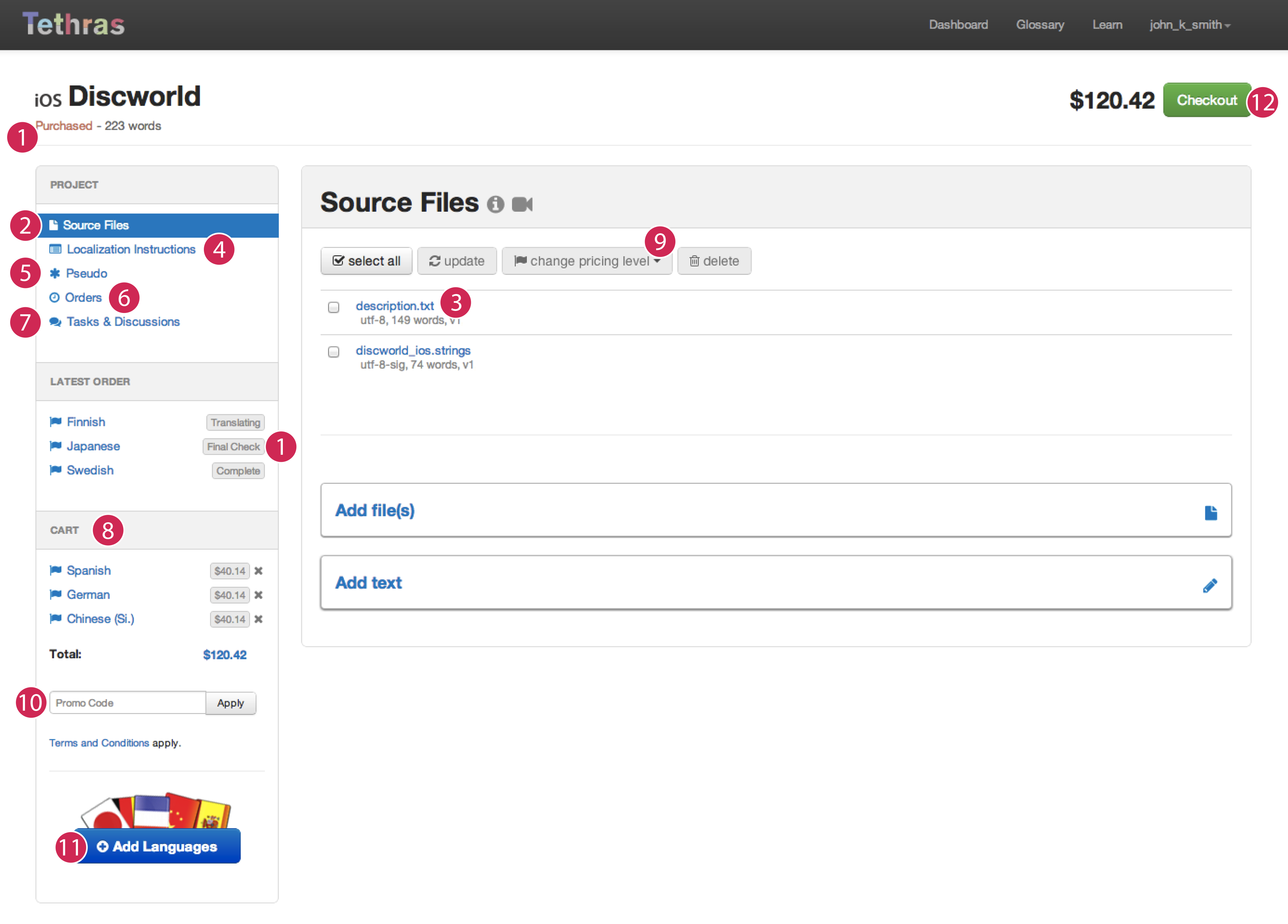Image resolution: width=1288 pixels, height=924 pixels.
Task: Select Source Files in the project sidebar
Action: pyautogui.click(x=158, y=226)
